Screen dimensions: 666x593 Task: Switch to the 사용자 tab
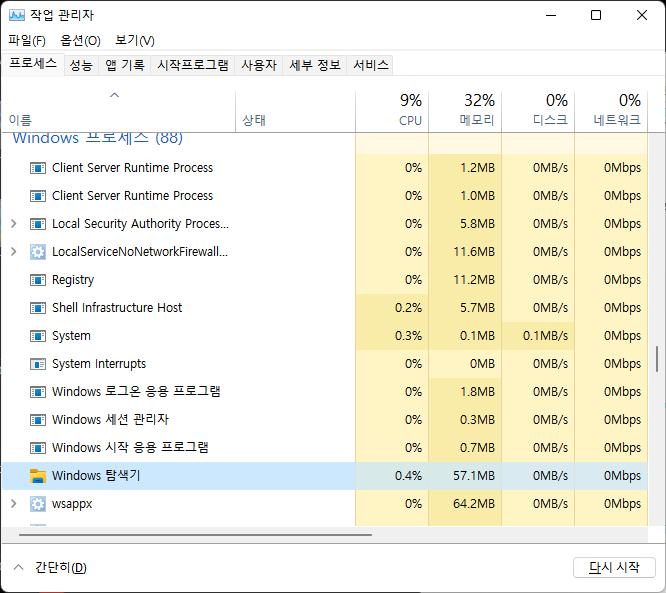coord(259,65)
